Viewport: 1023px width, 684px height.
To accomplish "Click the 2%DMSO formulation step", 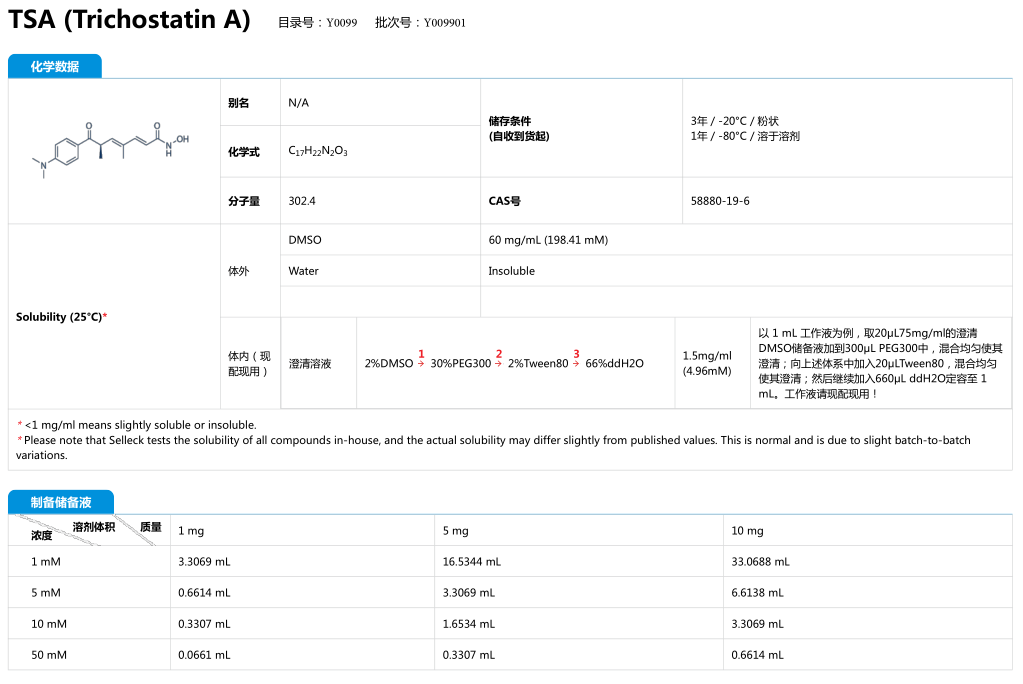I will click(x=389, y=364).
